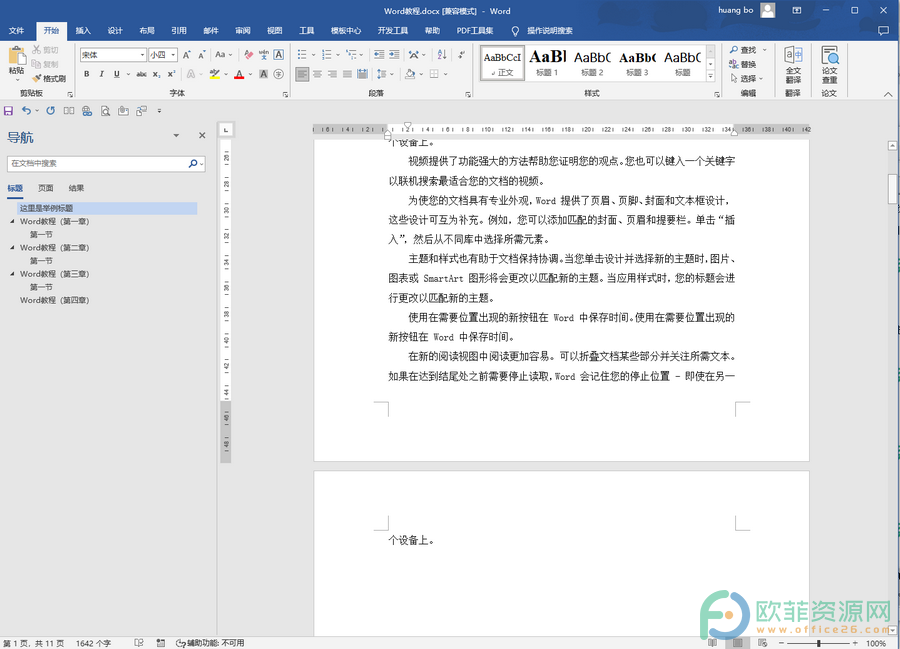Open the font name 宋体 dropdown
The image size is (900, 649).
pos(142,55)
